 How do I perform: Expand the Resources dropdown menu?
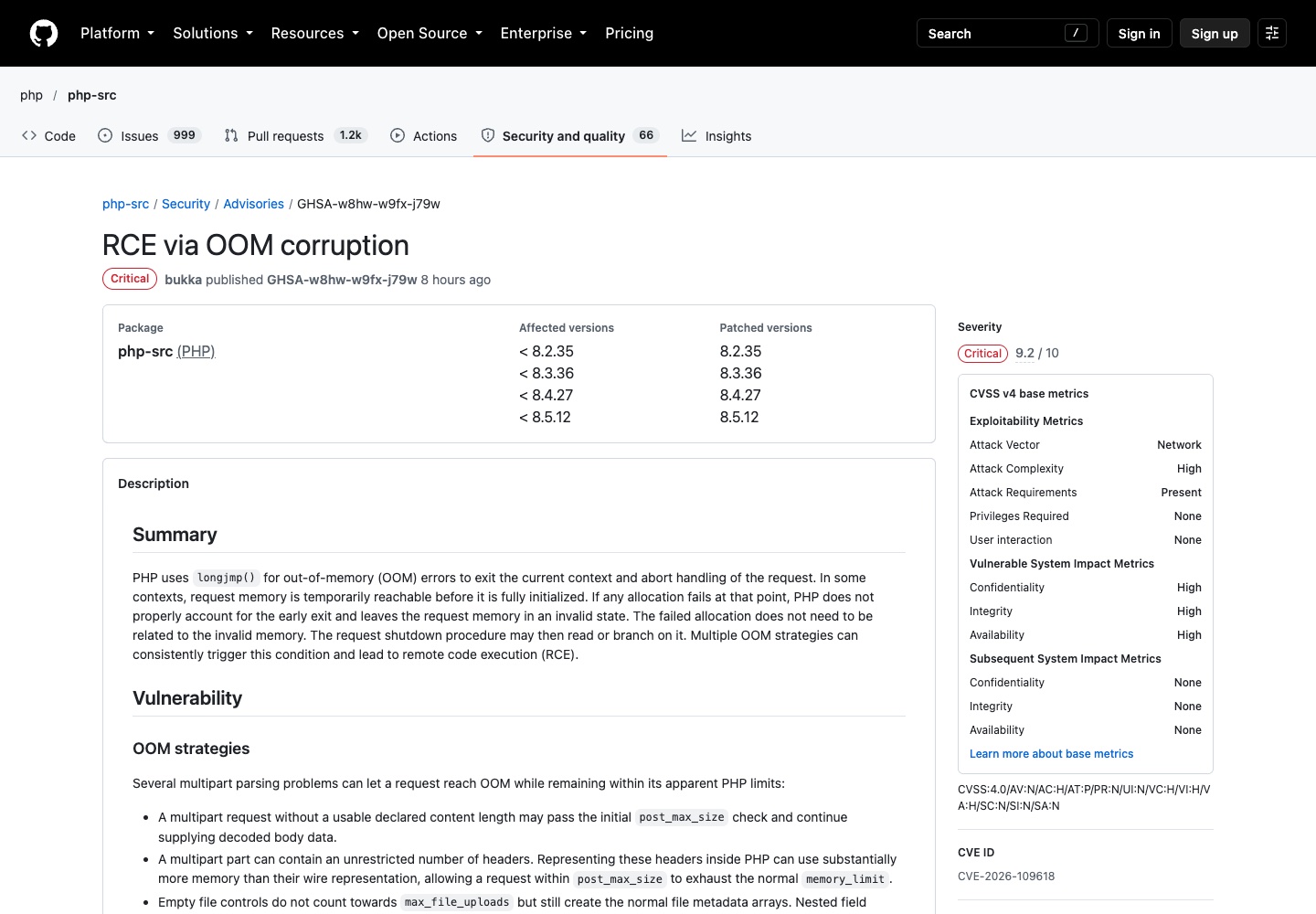coord(315,33)
